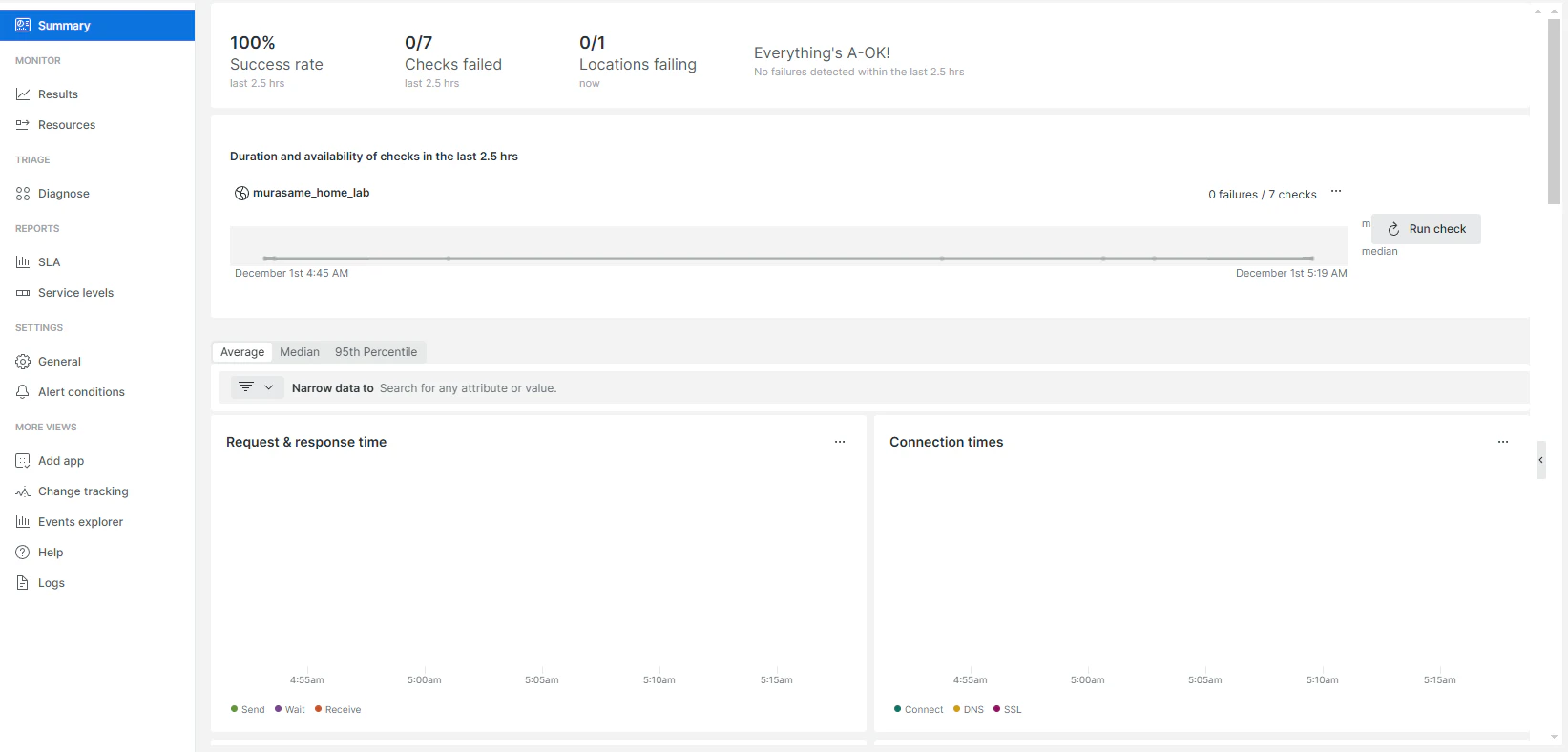Click the Resources icon in sidebar
1568x752 pixels.
[x=23, y=125]
